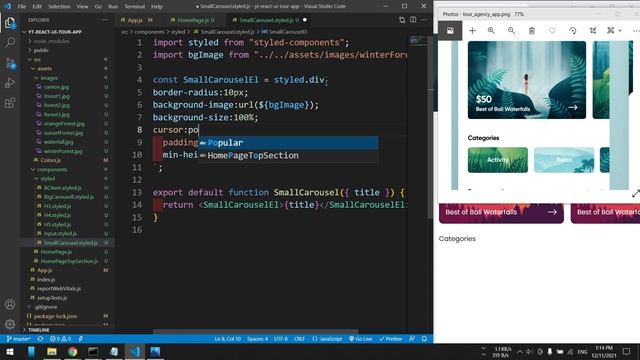
Task: Open BigCarousel.styled.js in explorer
Action: [69, 197]
